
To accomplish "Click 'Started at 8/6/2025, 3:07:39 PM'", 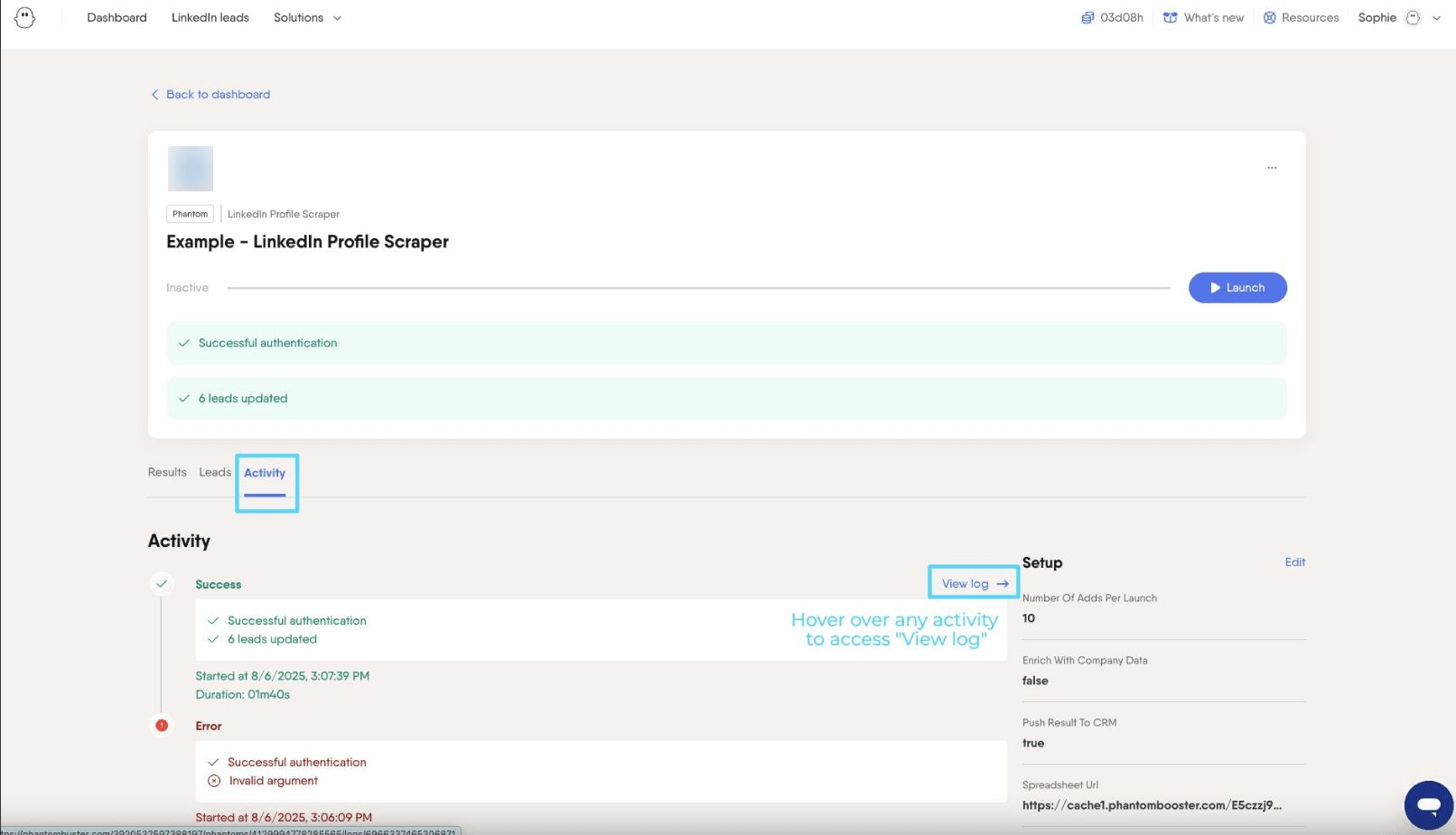I will coord(283,676).
